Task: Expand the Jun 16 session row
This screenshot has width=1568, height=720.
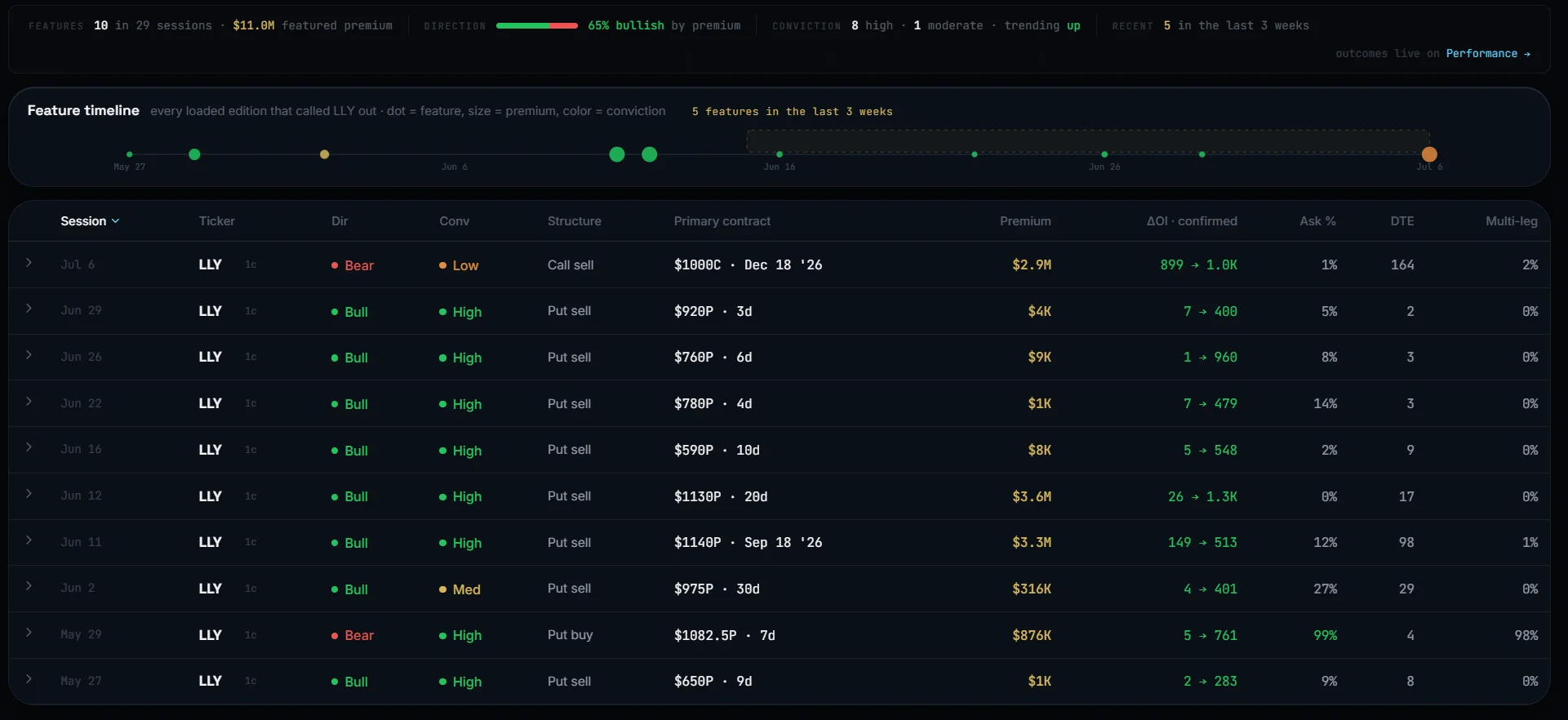Action: (x=29, y=447)
